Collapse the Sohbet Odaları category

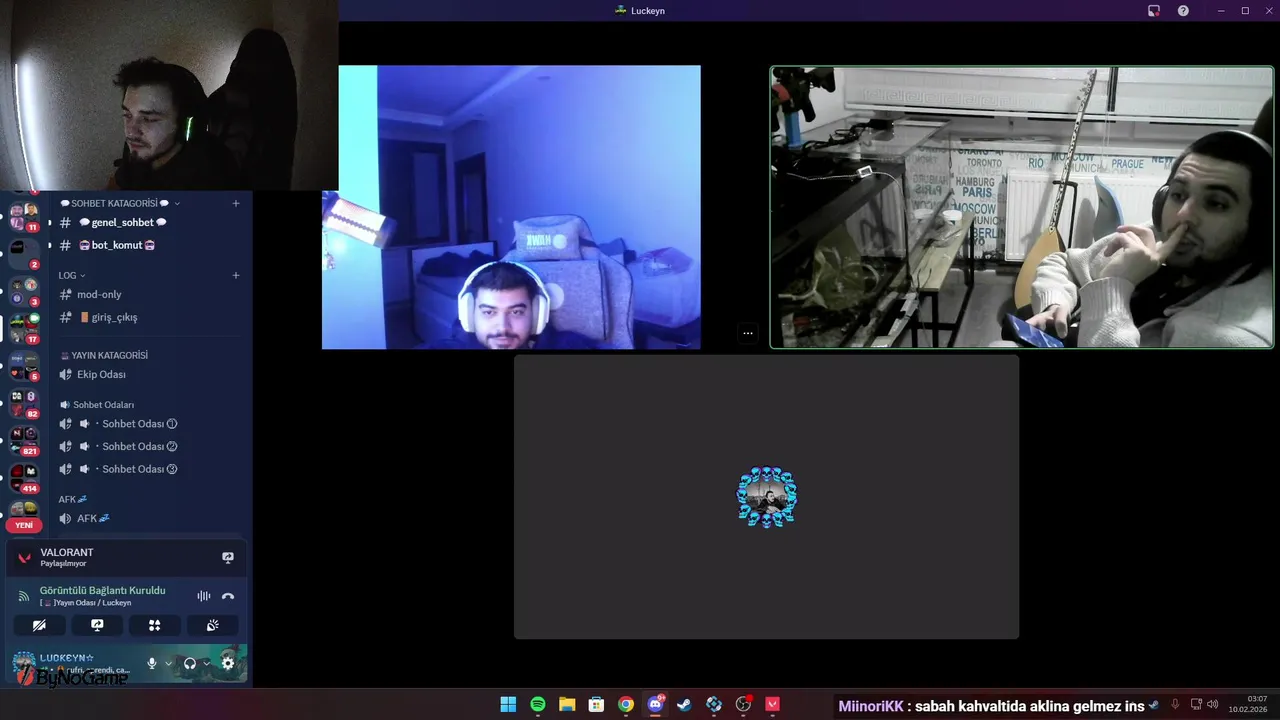point(97,405)
